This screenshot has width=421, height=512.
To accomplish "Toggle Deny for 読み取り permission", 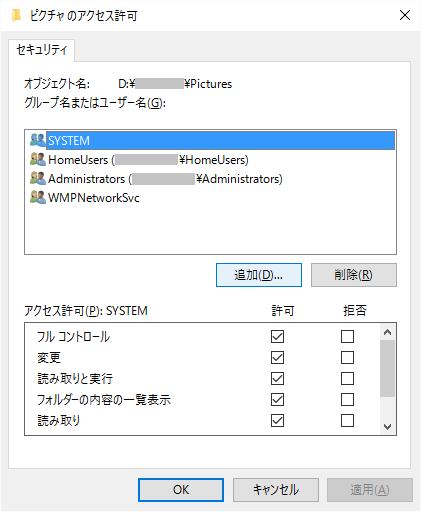I will (x=347, y=421).
